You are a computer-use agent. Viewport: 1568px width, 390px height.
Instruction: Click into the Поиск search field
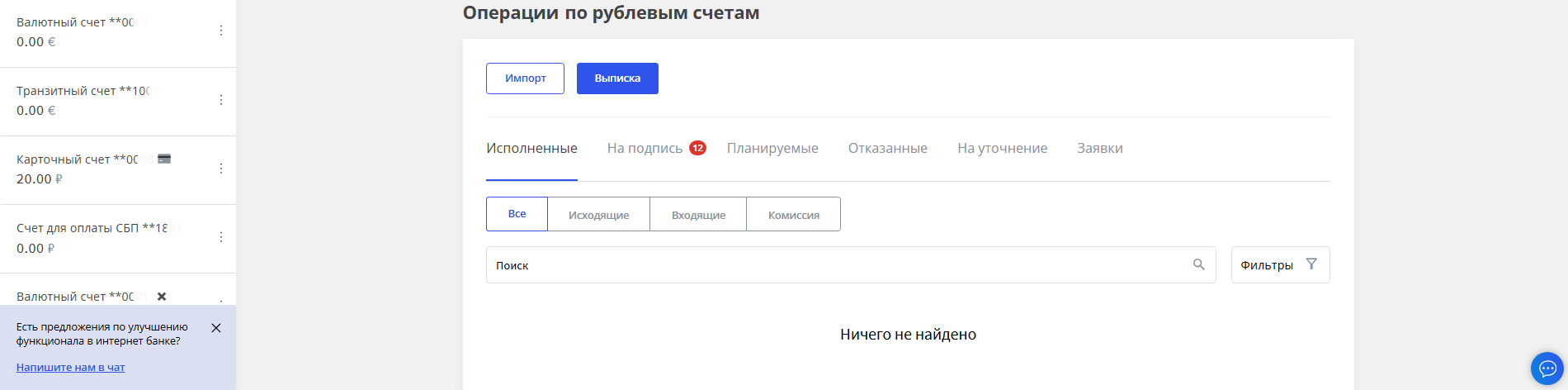click(x=851, y=265)
